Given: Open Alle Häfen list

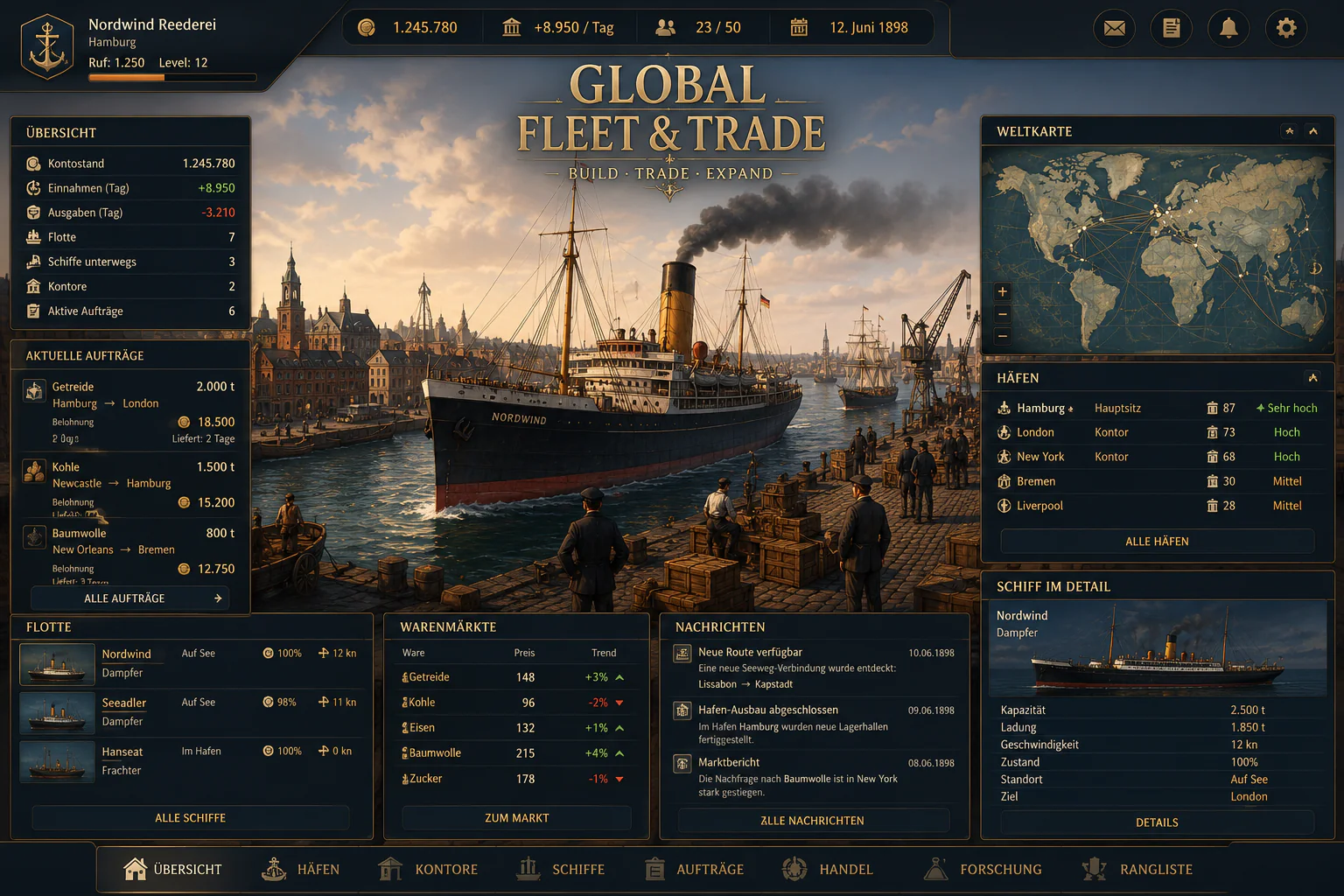Looking at the screenshot, I should (1157, 542).
